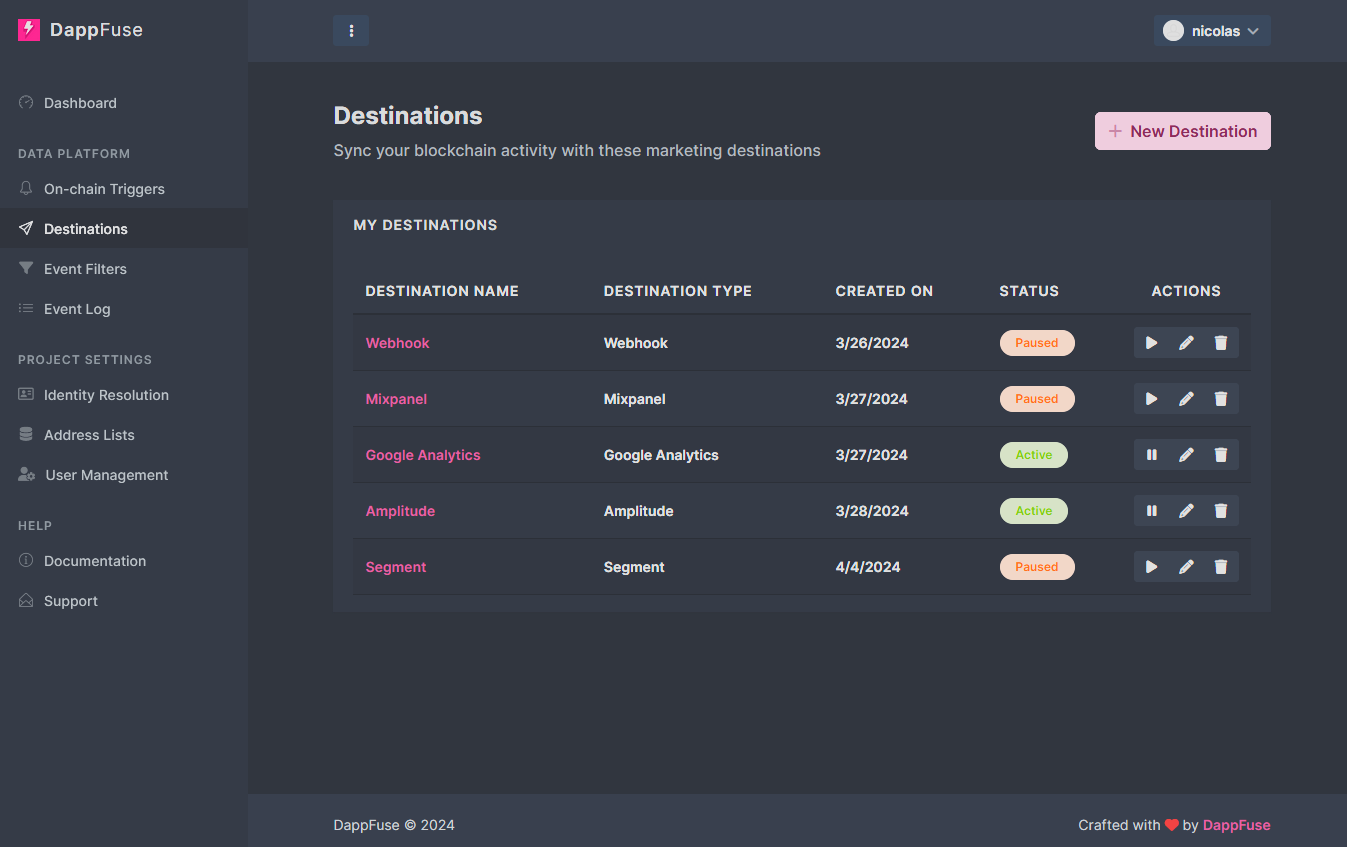Viewport: 1347px width, 847px height.
Task: Delete the Segment destination trash icon
Action: 1221,567
